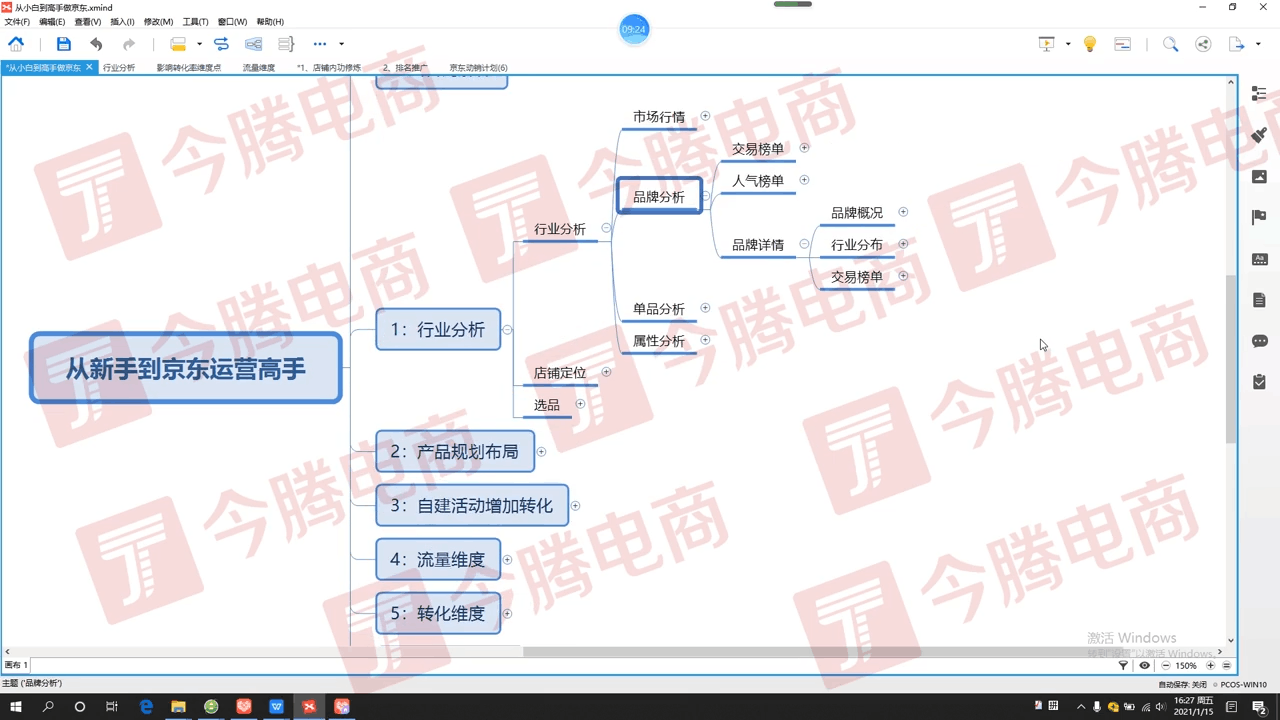Open the Outline panel in right sidebar
This screenshot has height=720, width=1280.
click(1259, 93)
